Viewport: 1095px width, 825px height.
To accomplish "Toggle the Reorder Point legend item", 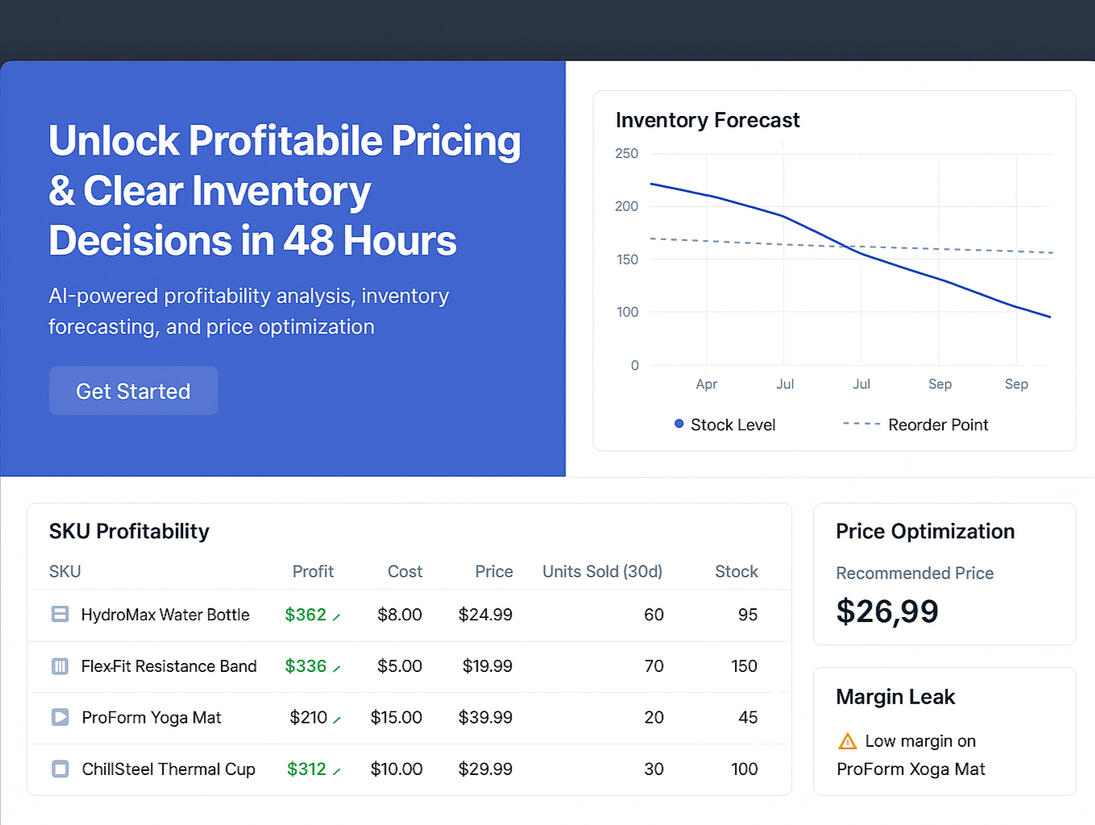I will tap(915, 424).
